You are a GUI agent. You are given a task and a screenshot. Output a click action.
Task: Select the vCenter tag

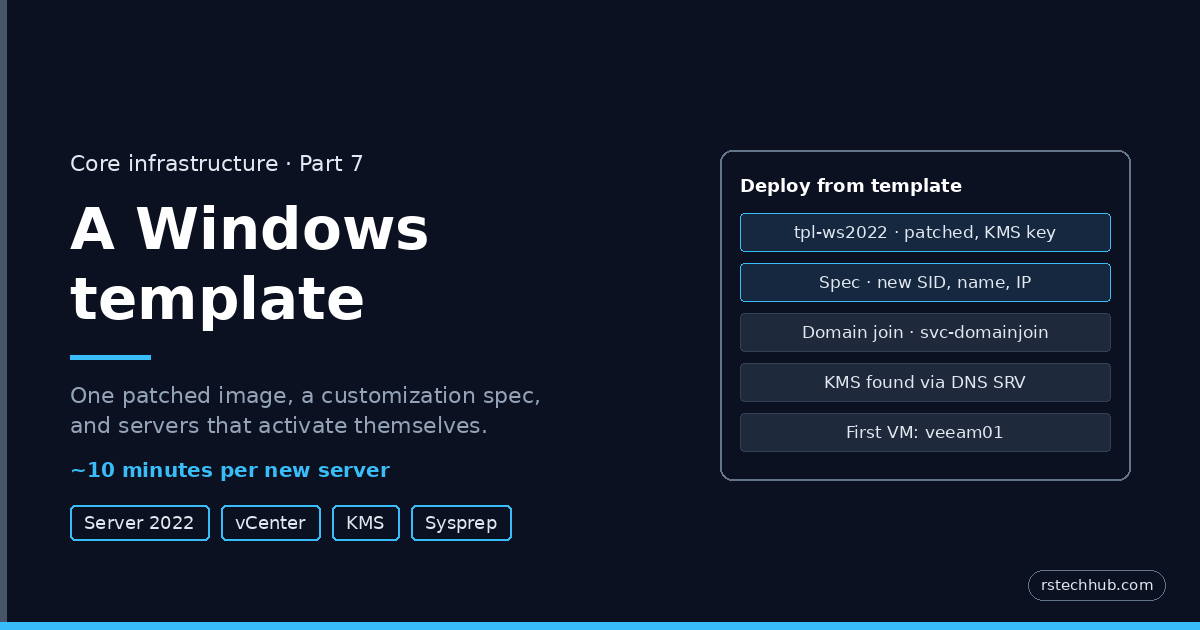point(270,523)
